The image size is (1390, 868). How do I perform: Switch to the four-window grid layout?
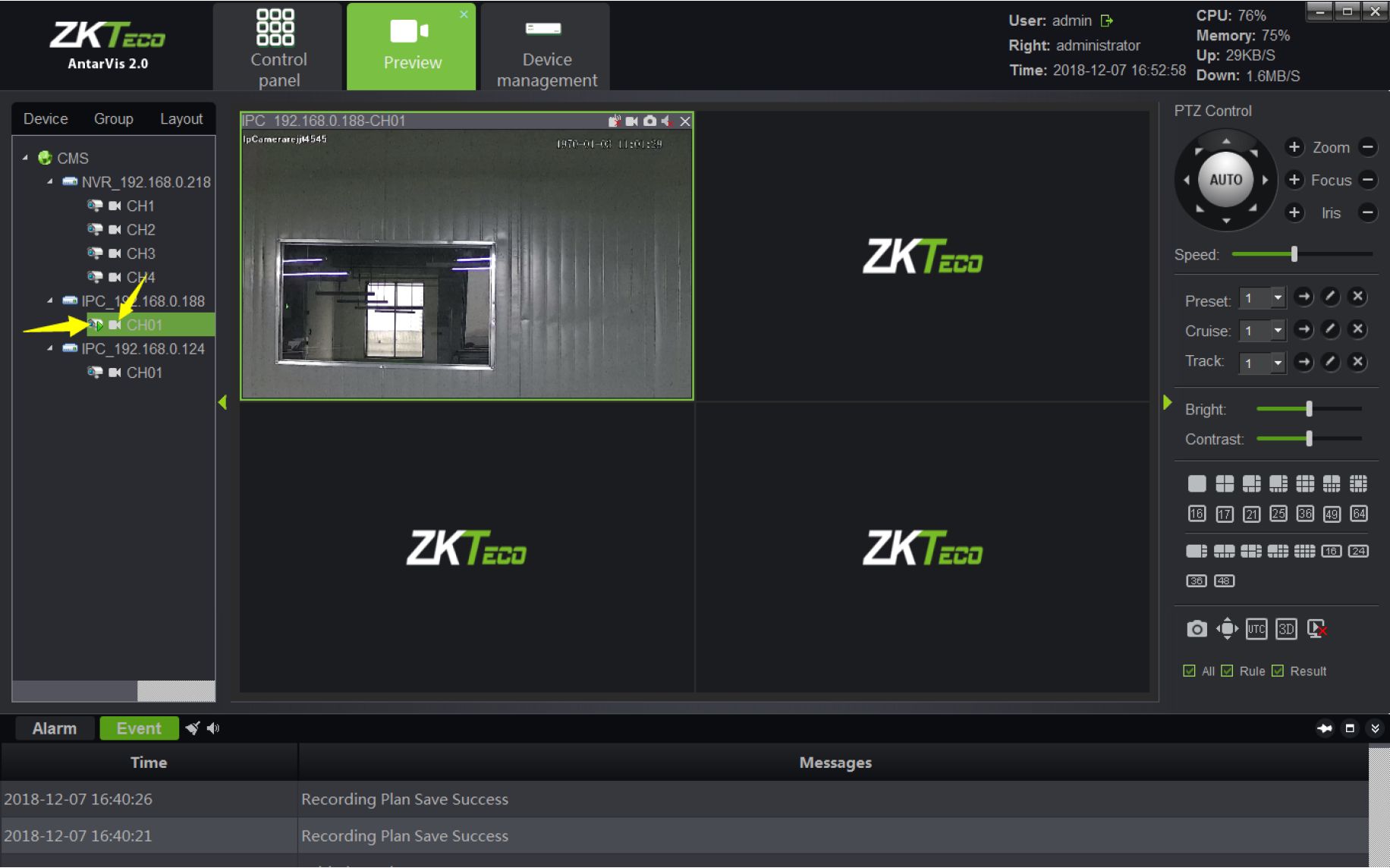(x=1224, y=484)
